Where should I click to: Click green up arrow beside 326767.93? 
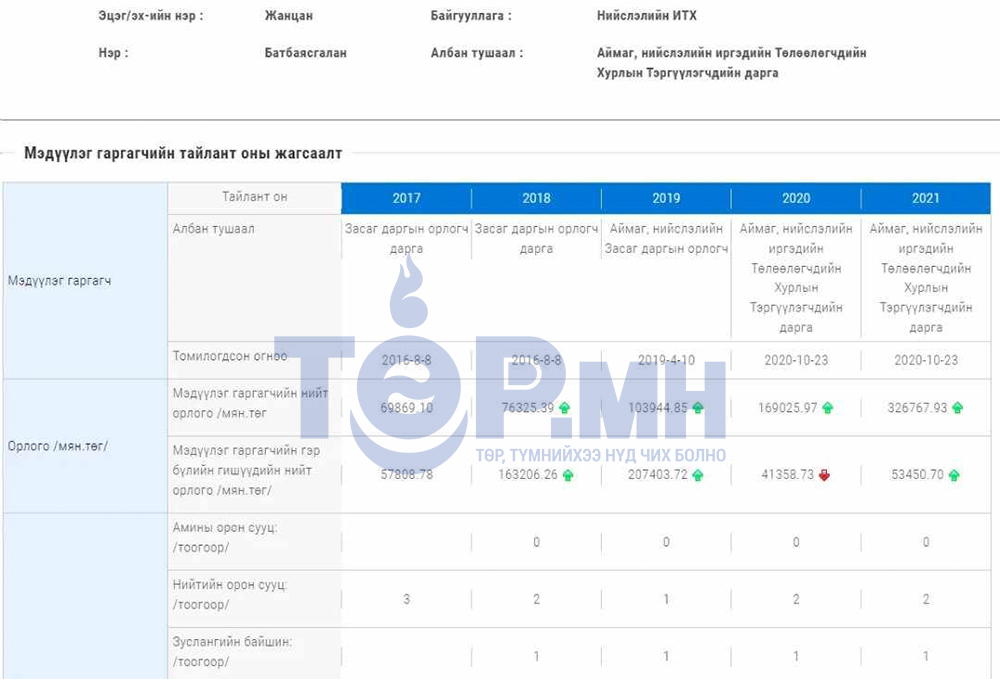click(x=957, y=408)
